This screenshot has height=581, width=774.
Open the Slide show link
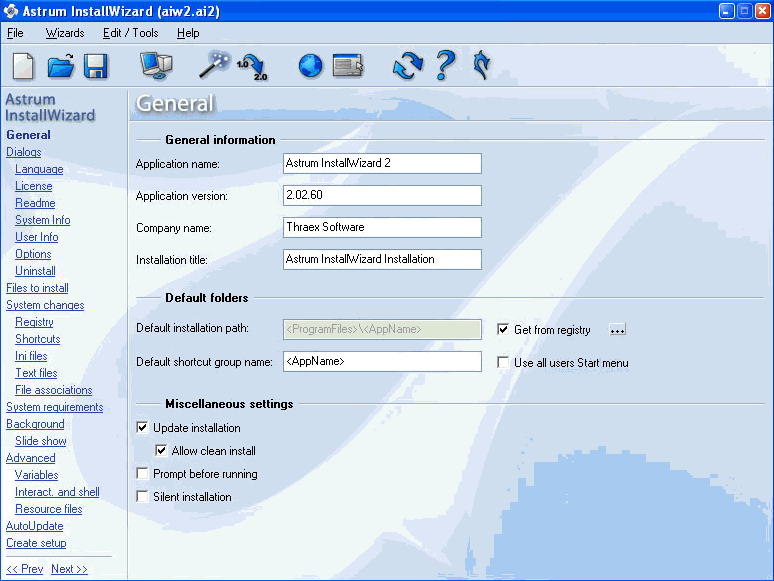point(40,441)
